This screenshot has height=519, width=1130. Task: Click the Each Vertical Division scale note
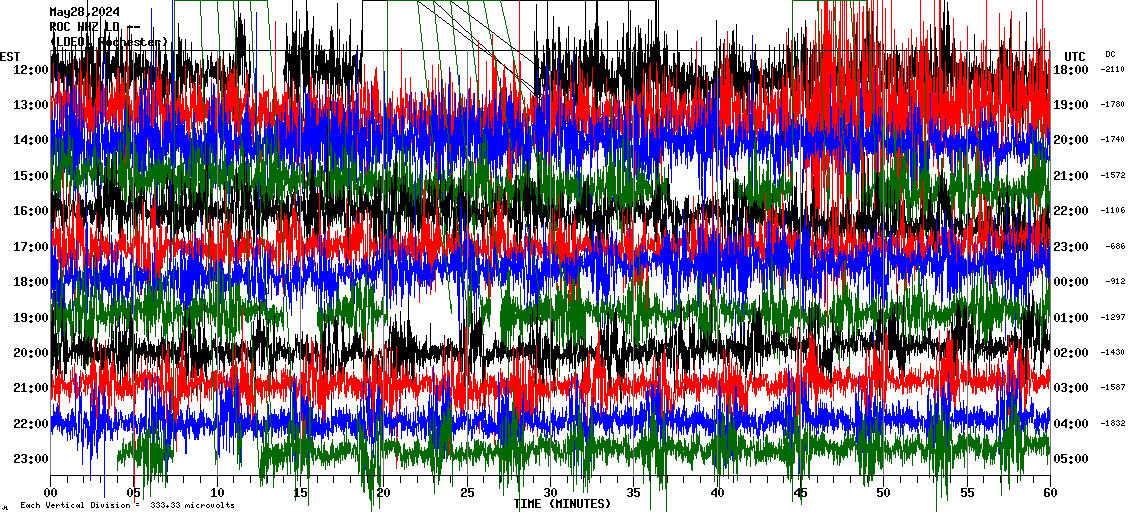127,505
